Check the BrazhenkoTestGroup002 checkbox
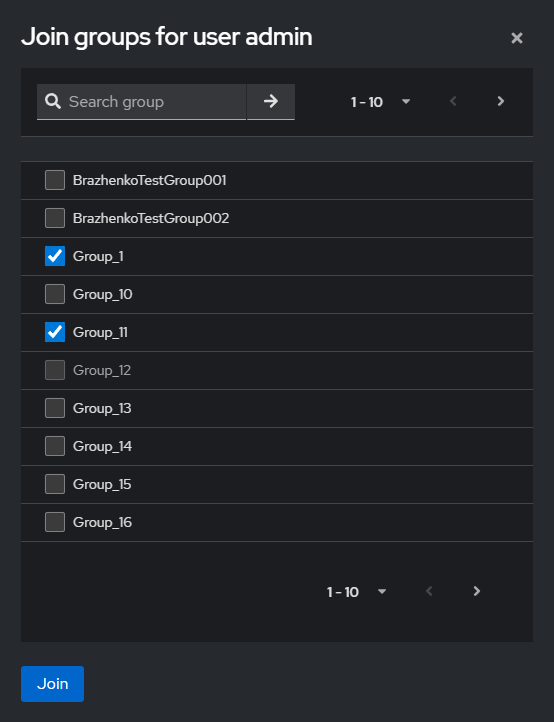The height and width of the screenshot is (722, 554). 55,218
